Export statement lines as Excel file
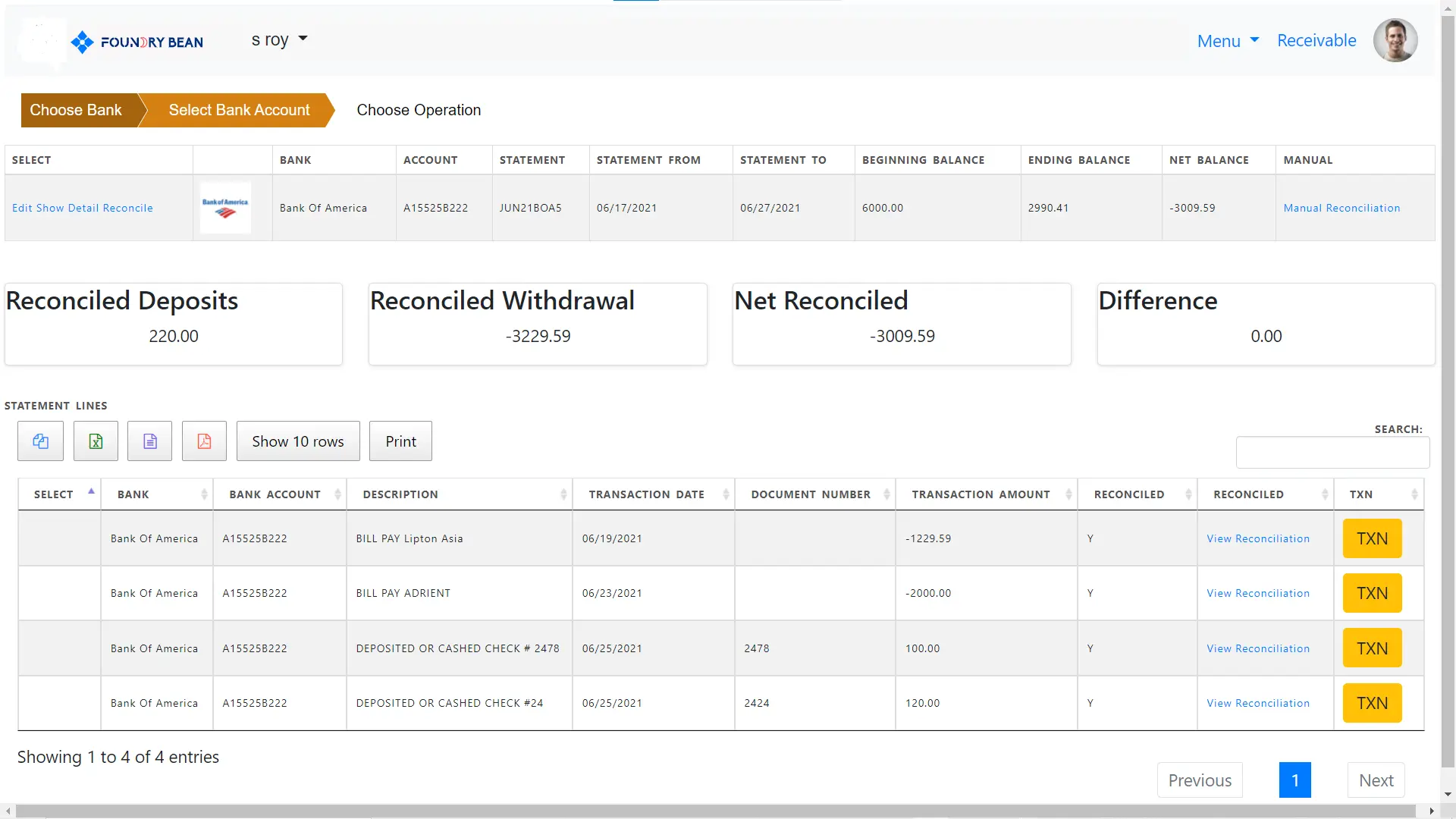Screen dimensions: 1456x819 click(95, 441)
